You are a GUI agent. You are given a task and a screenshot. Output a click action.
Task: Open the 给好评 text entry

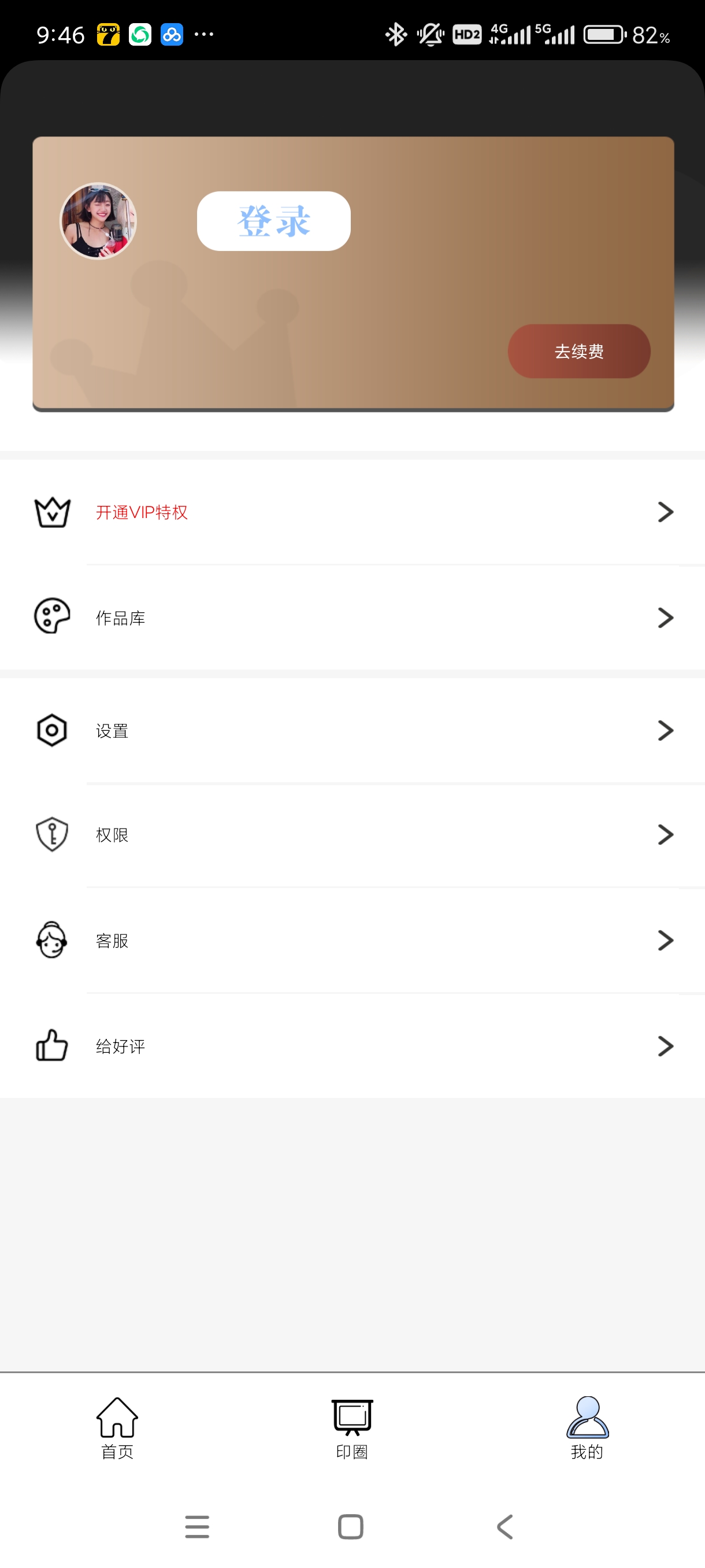(x=120, y=1046)
